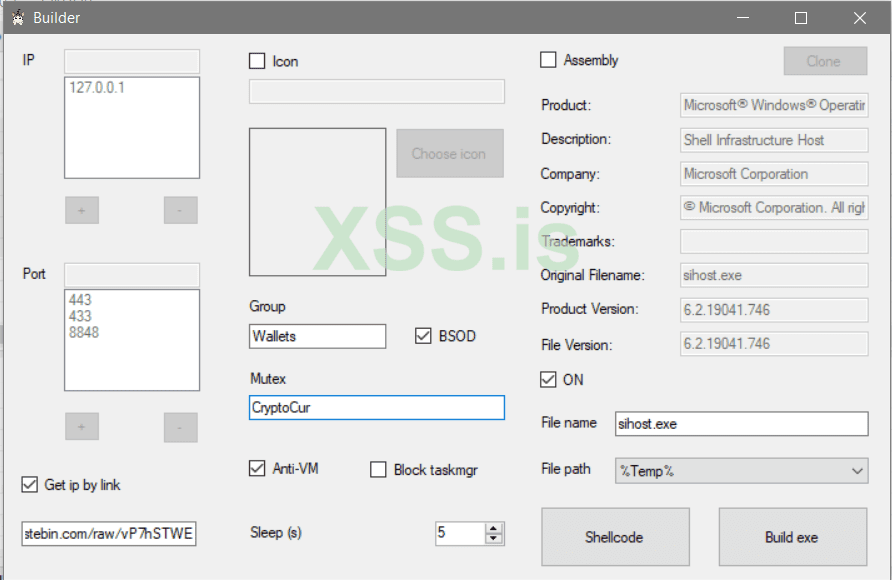Click the Description field Shell Infrastructure Host

[x=774, y=140]
